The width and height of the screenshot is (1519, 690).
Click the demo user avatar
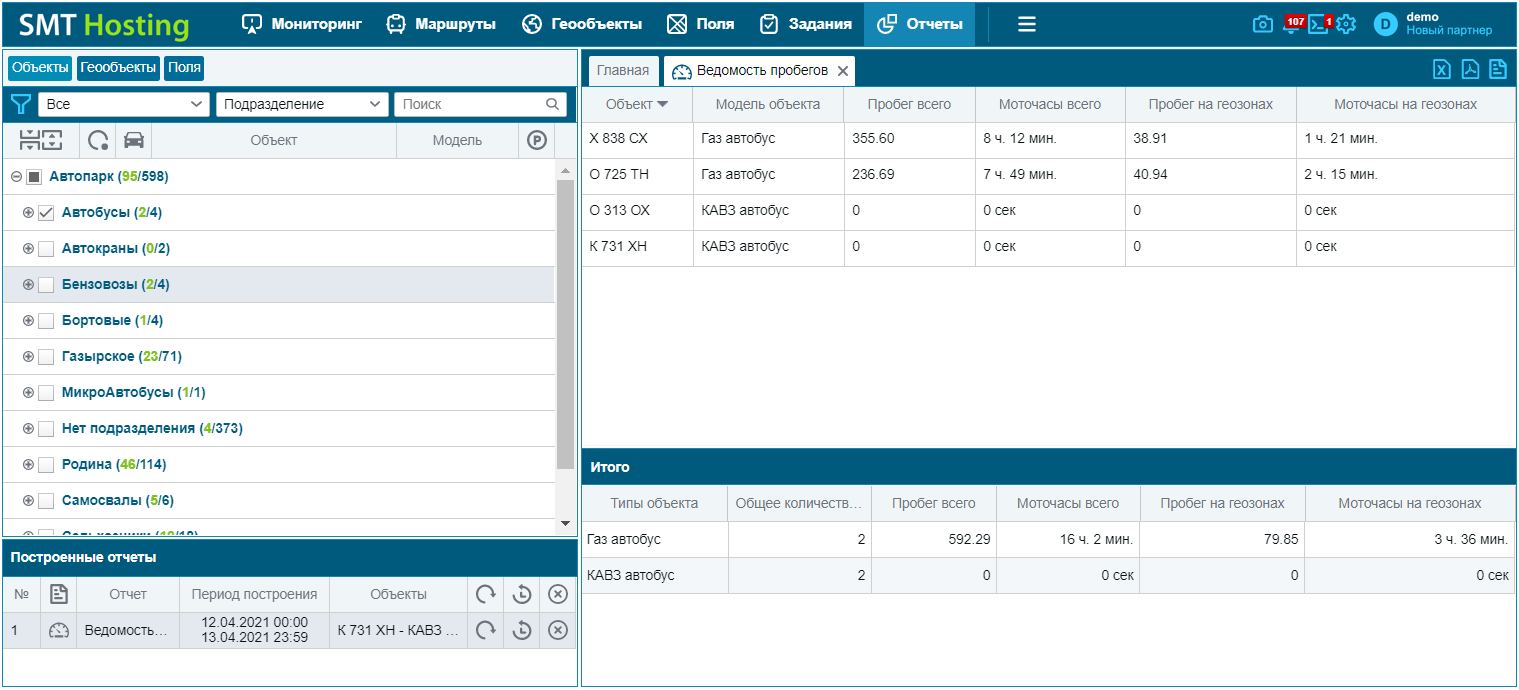tap(1385, 24)
